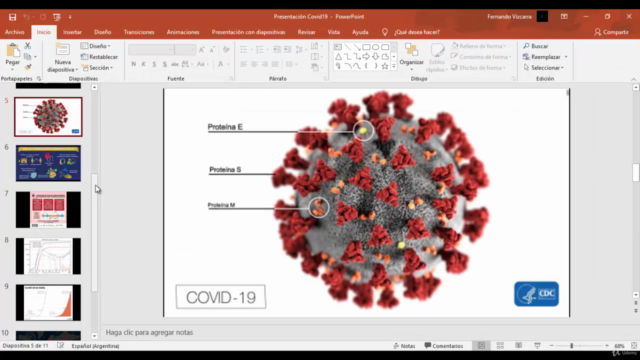This screenshot has height=360, width=640.
Task: Switch to Slide Sorter view
Action: [x=500, y=346]
